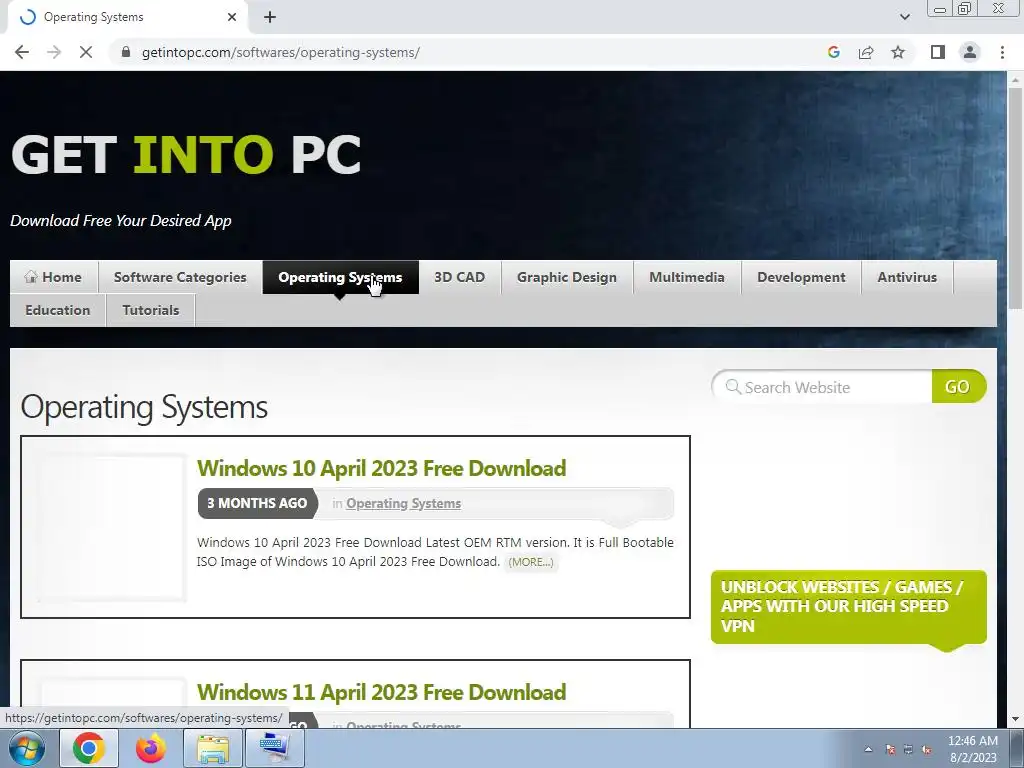Image resolution: width=1024 pixels, height=768 pixels.
Task: Launch Firefox from the taskbar
Action: point(151,748)
